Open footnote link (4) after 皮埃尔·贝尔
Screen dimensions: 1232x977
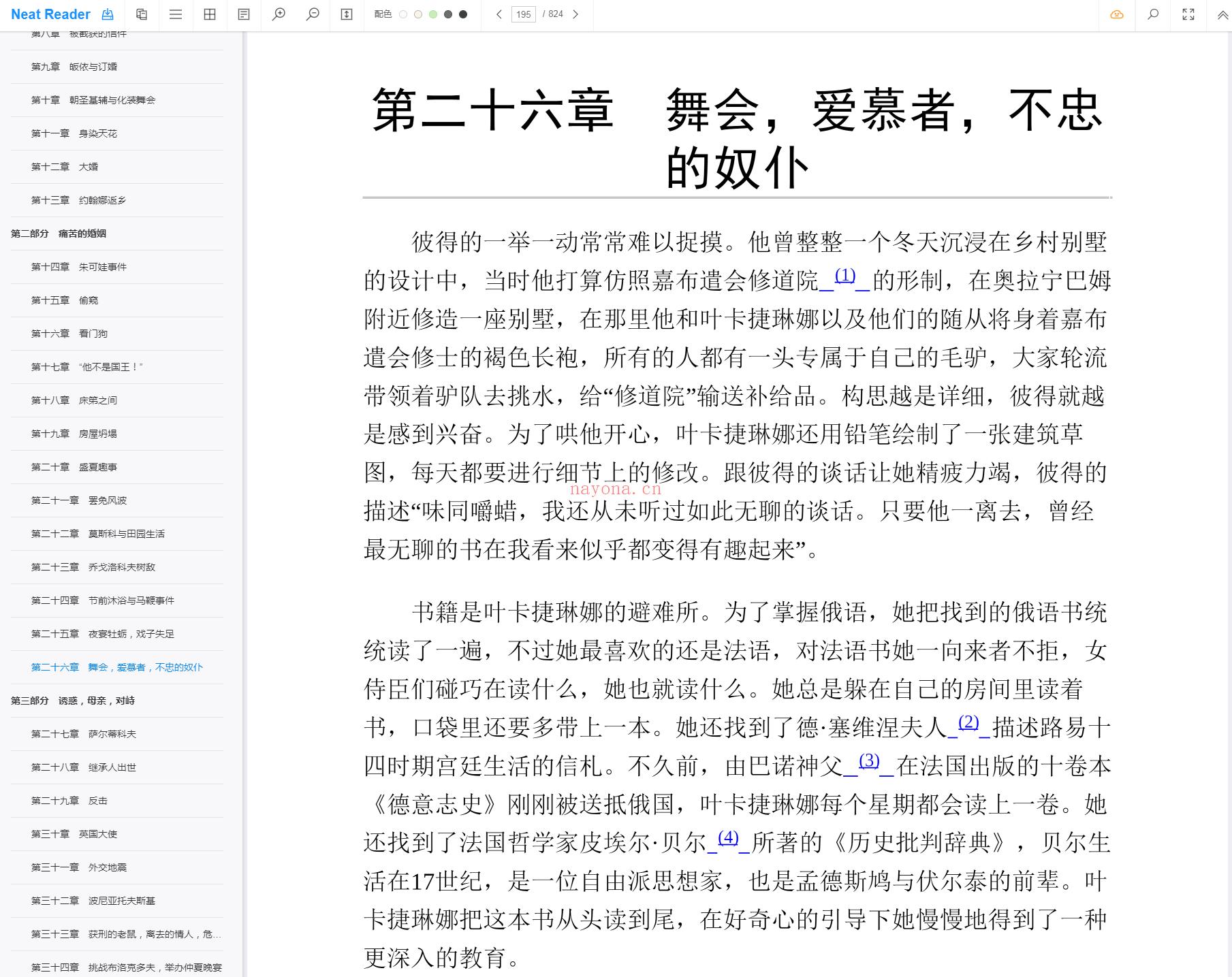(728, 837)
